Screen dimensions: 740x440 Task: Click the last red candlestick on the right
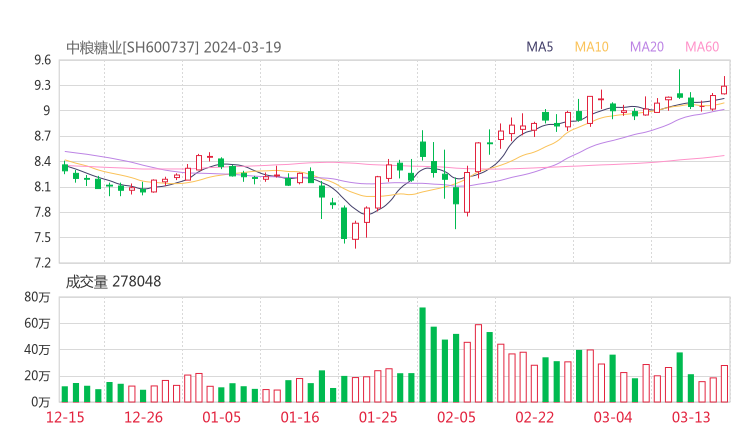point(724,86)
